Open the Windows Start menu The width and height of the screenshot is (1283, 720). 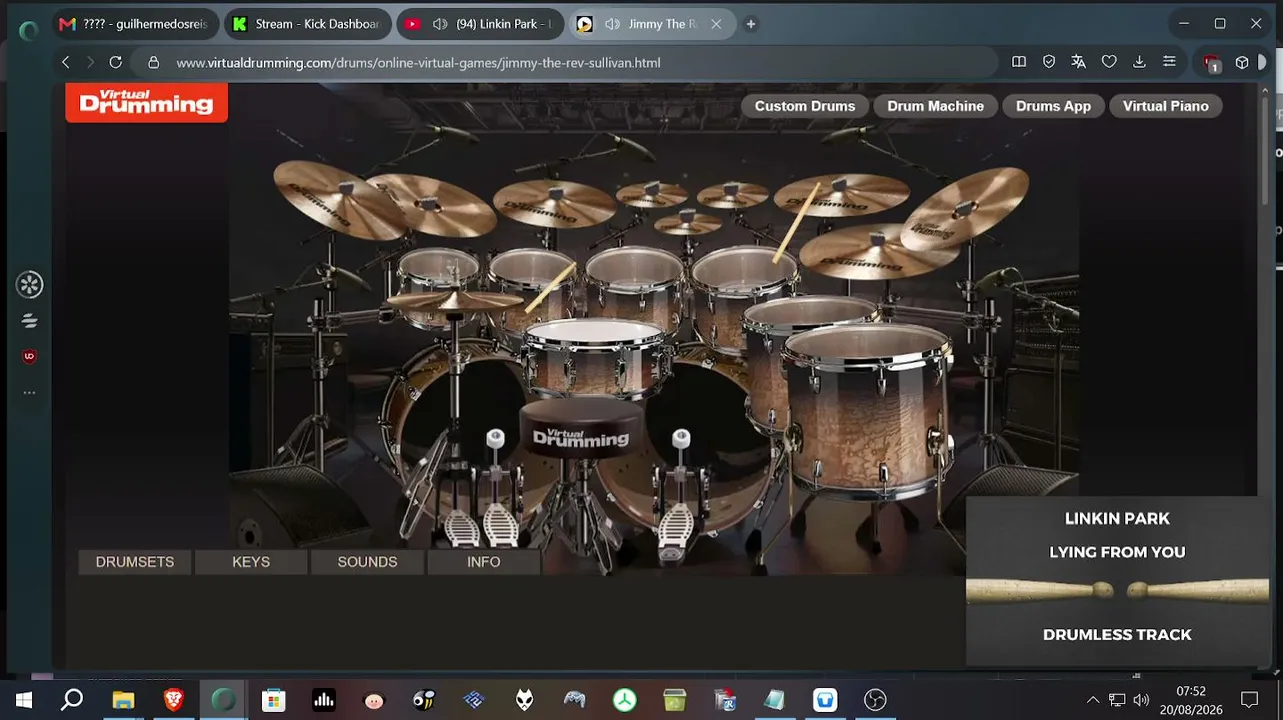(23, 700)
